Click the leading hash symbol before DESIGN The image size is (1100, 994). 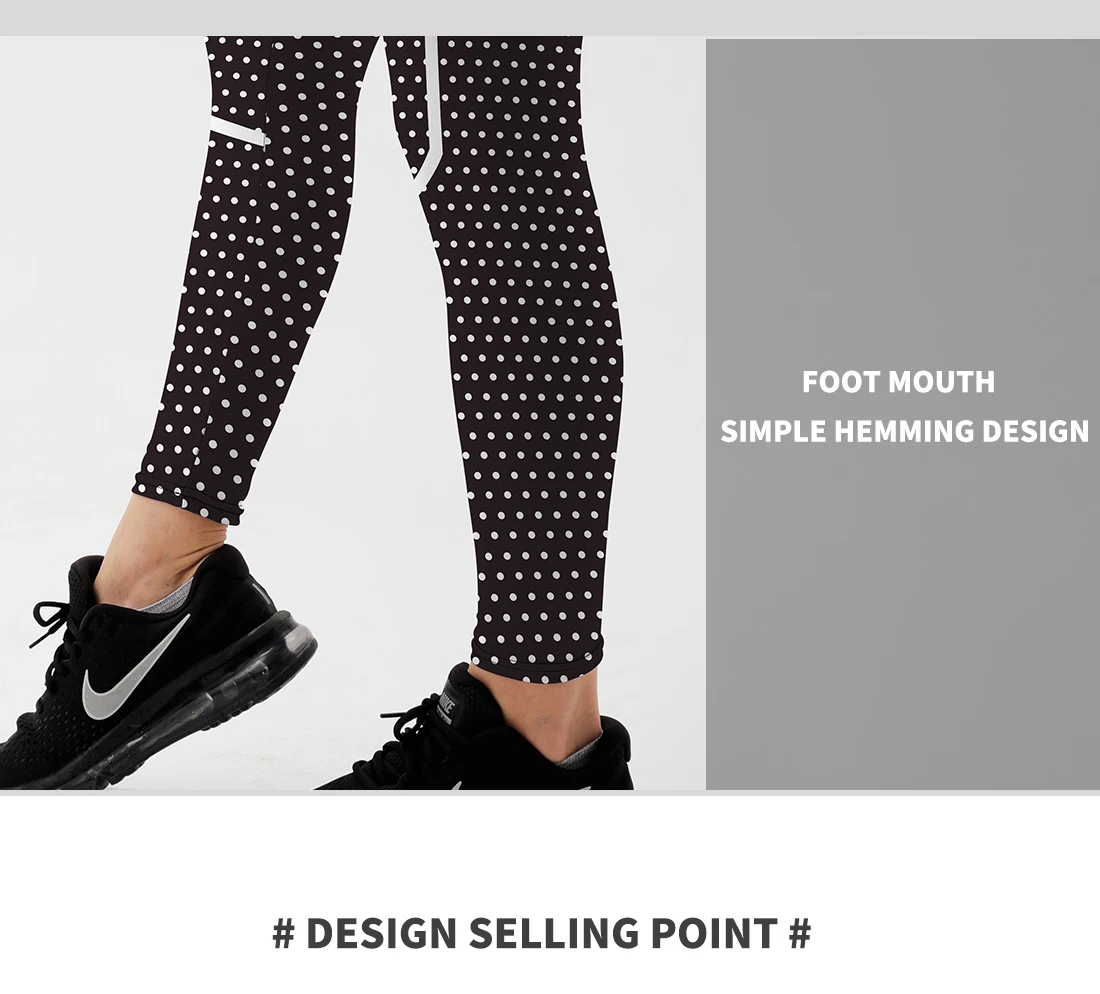283,934
